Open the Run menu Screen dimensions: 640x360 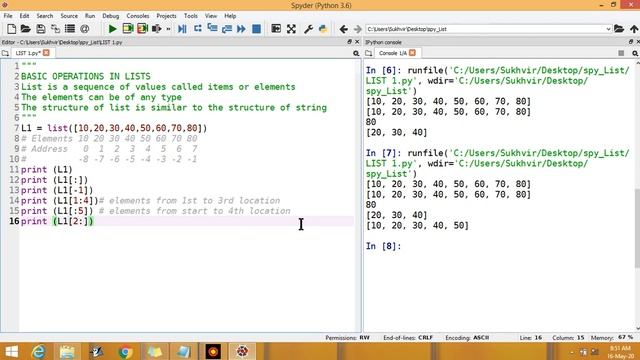point(90,16)
